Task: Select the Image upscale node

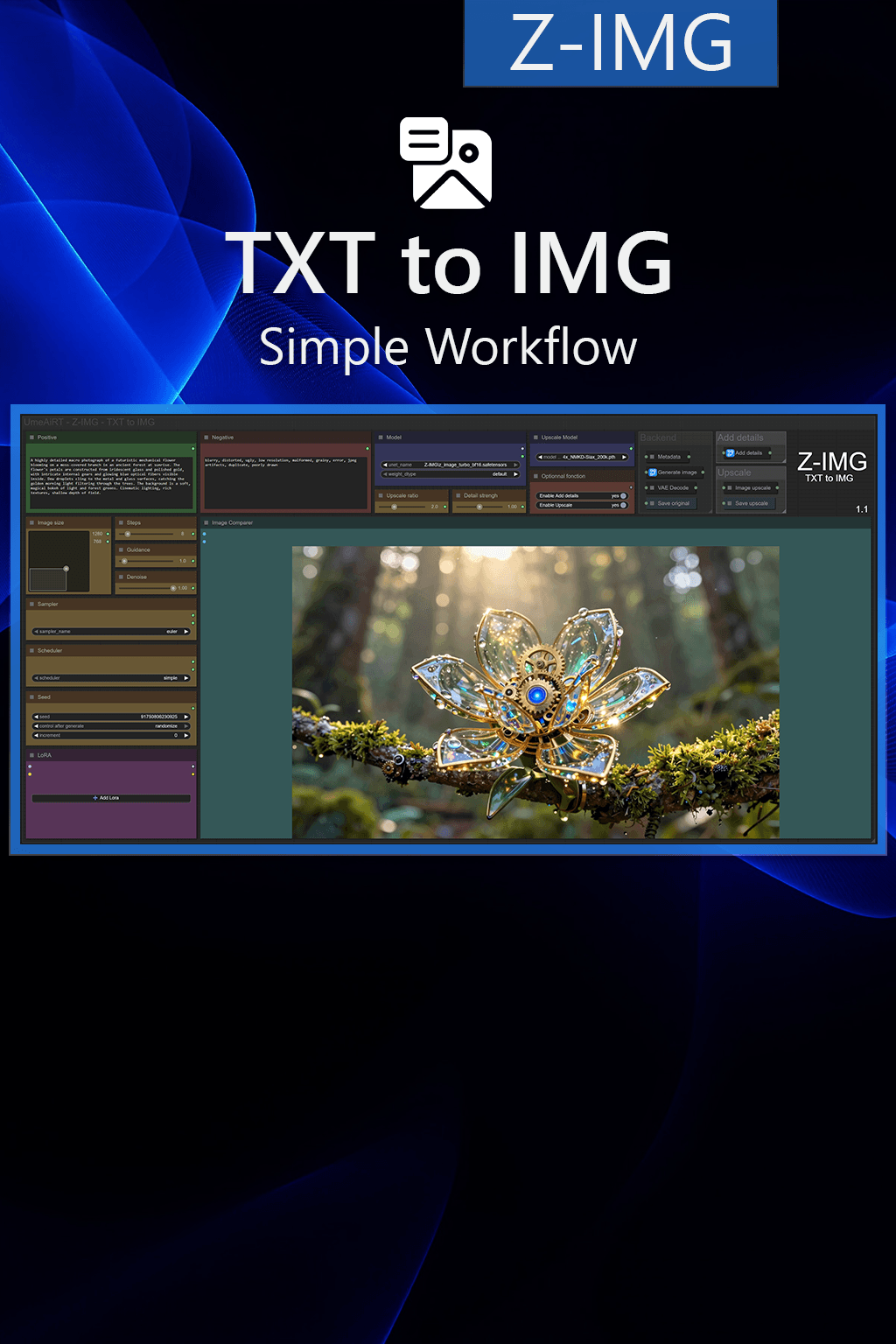Action: (x=750, y=488)
